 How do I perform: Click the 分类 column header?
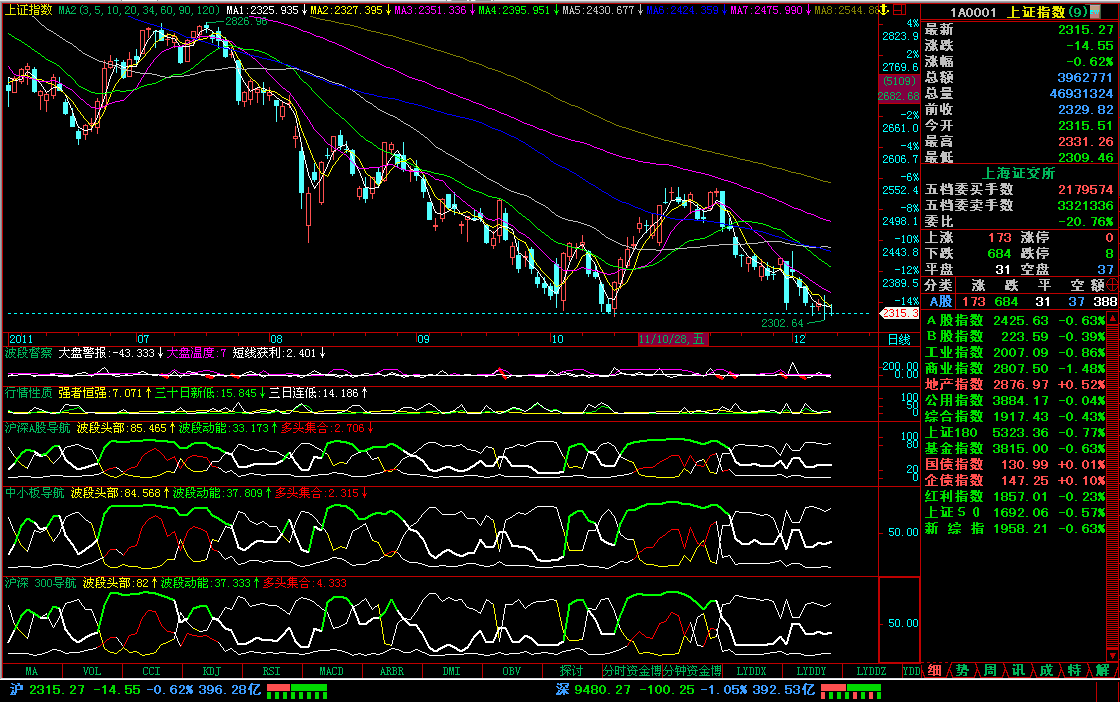(x=939, y=286)
